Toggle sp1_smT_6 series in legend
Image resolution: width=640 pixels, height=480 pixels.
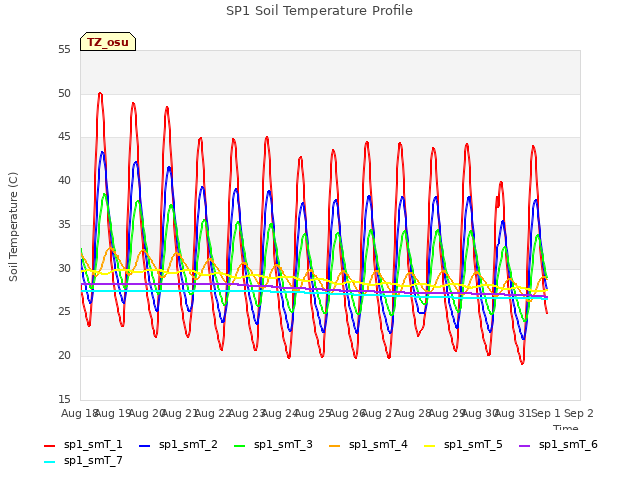pyautogui.click(x=558, y=445)
